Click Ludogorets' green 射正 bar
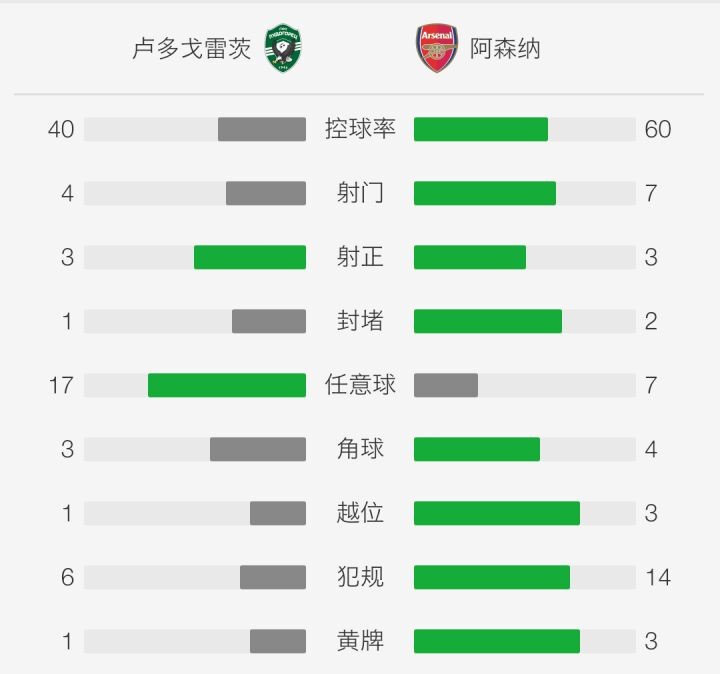The width and height of the screenshot is (720, 674). (x=250, y=257)
